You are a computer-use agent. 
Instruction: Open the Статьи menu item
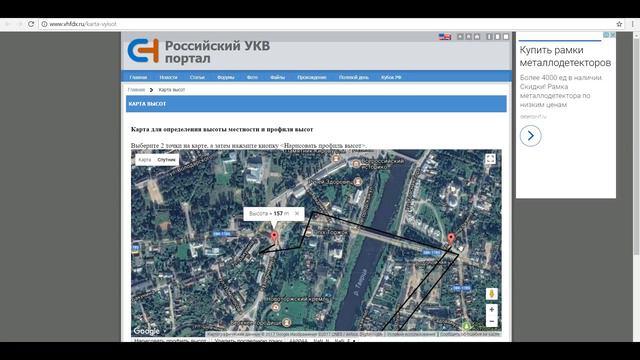tap(197, 77)
